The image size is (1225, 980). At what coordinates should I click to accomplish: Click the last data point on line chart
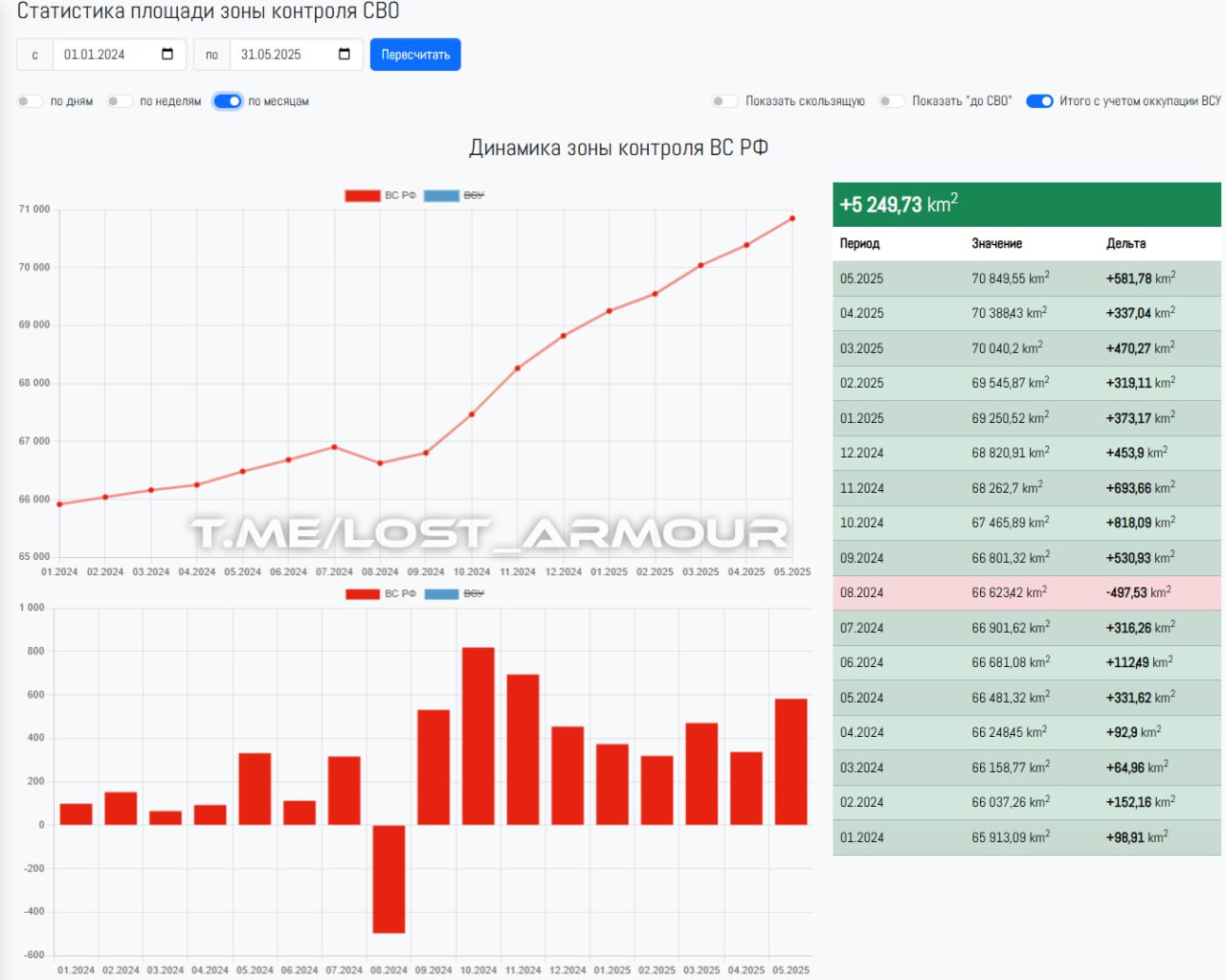coord(792,218)
